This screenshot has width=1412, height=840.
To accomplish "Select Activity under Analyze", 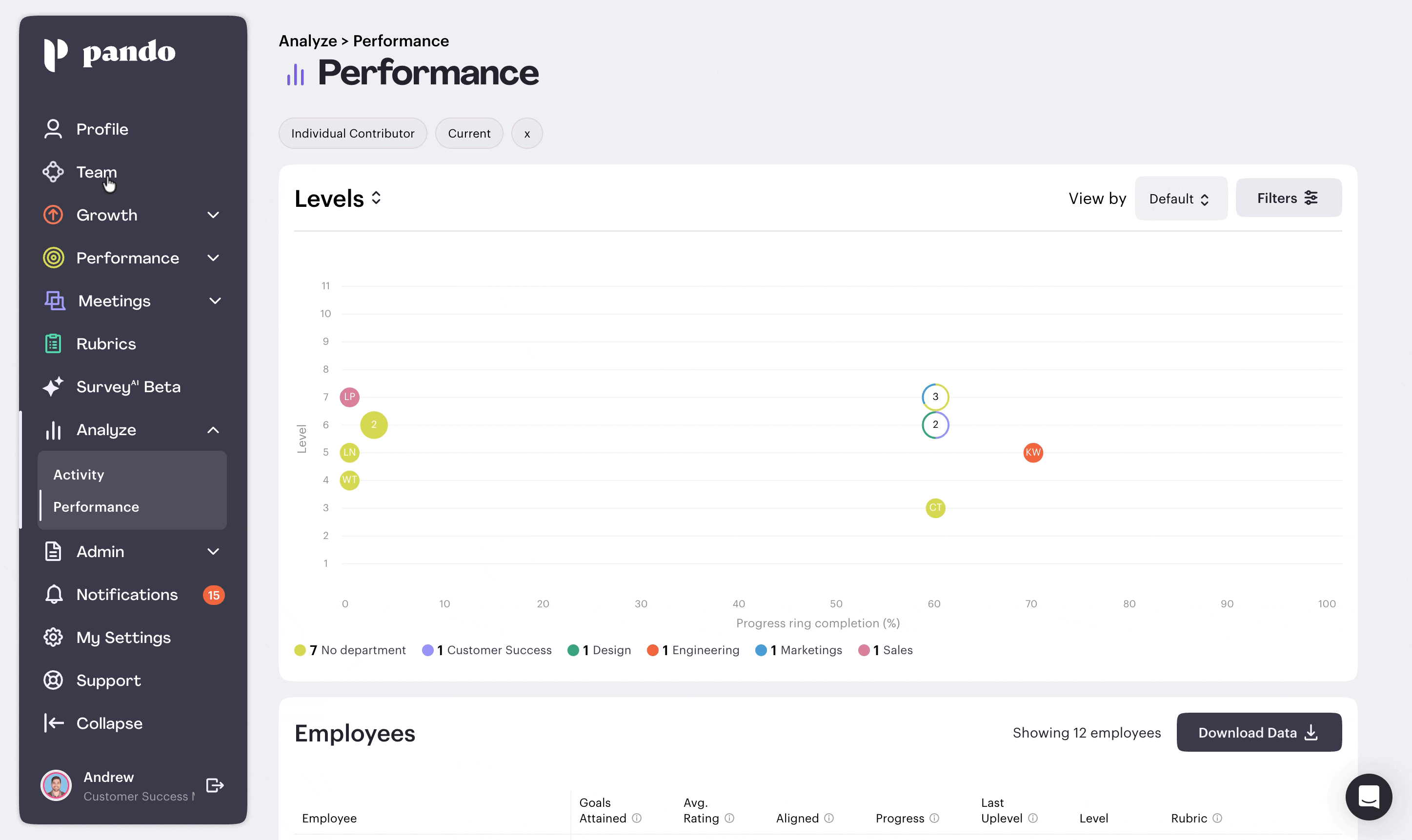I will coord(79,475).
